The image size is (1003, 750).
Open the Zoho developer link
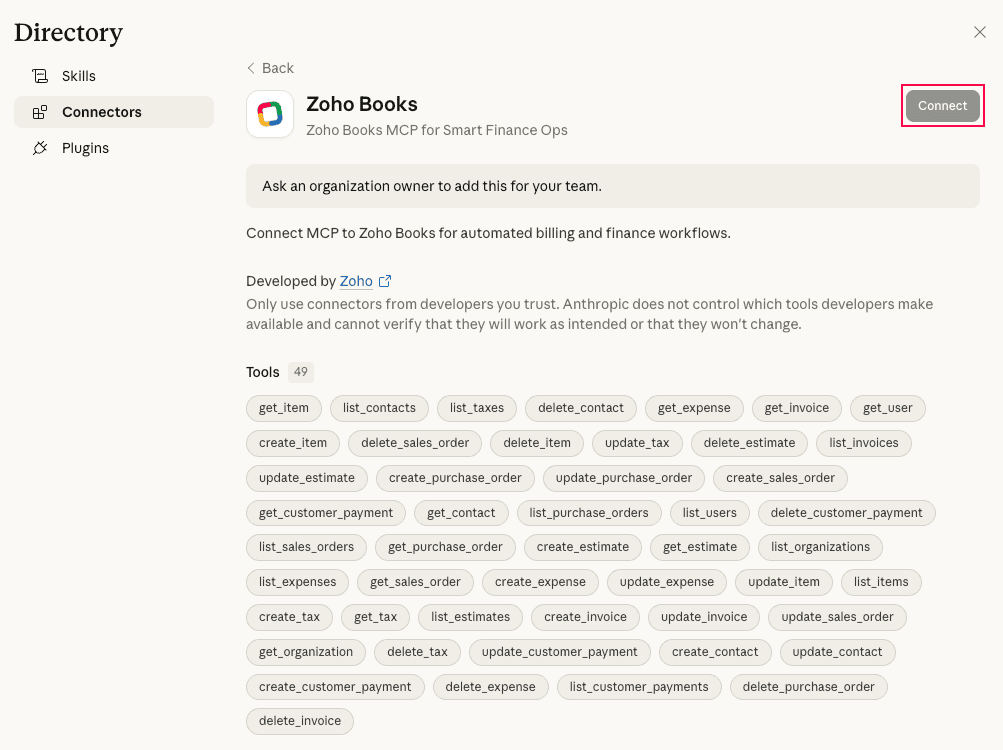(357, 281)
